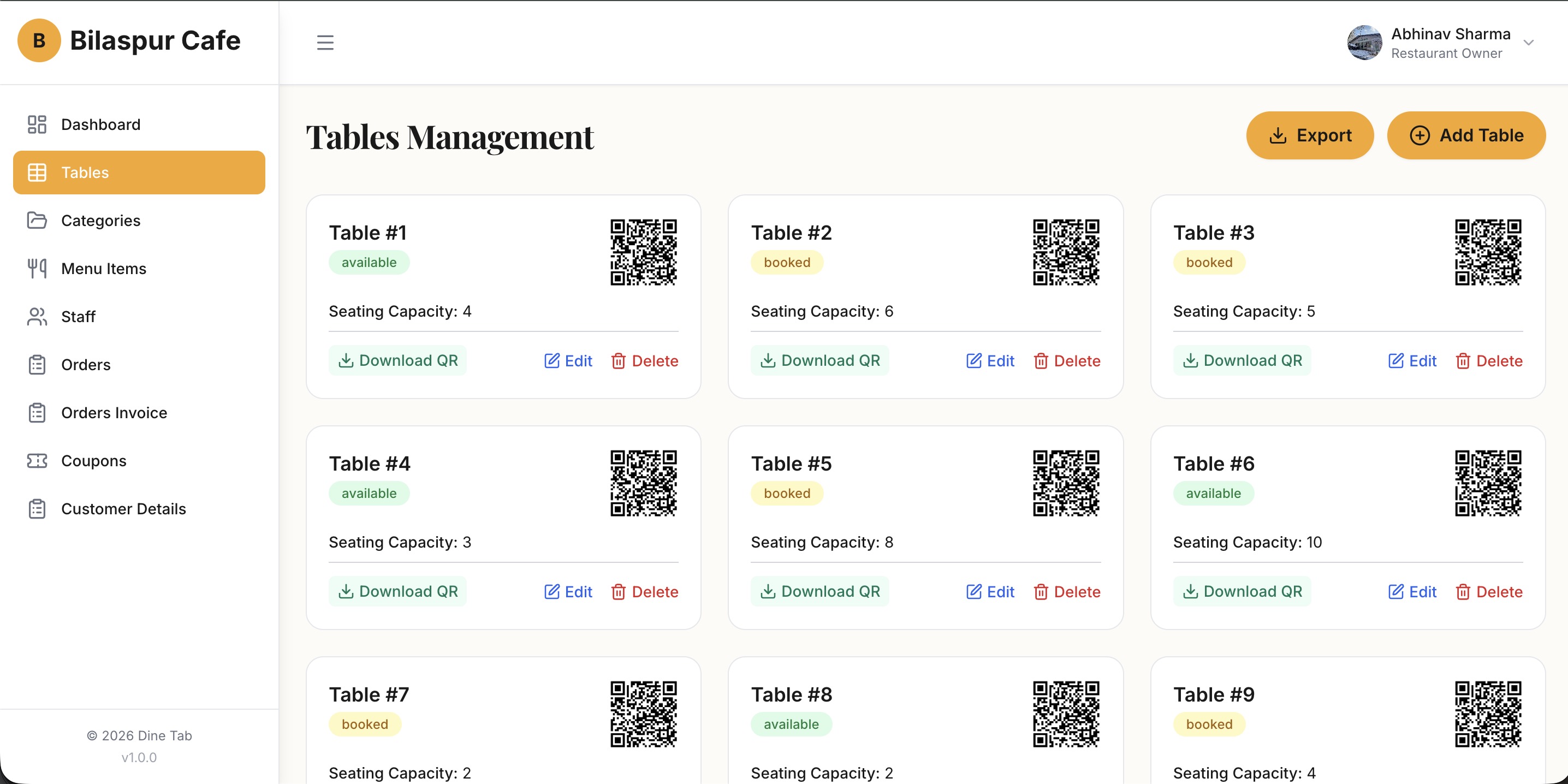This screenshot has height=784, width=1568.
Task: Download QR for Table #2
Action: [x=820, y=360]
